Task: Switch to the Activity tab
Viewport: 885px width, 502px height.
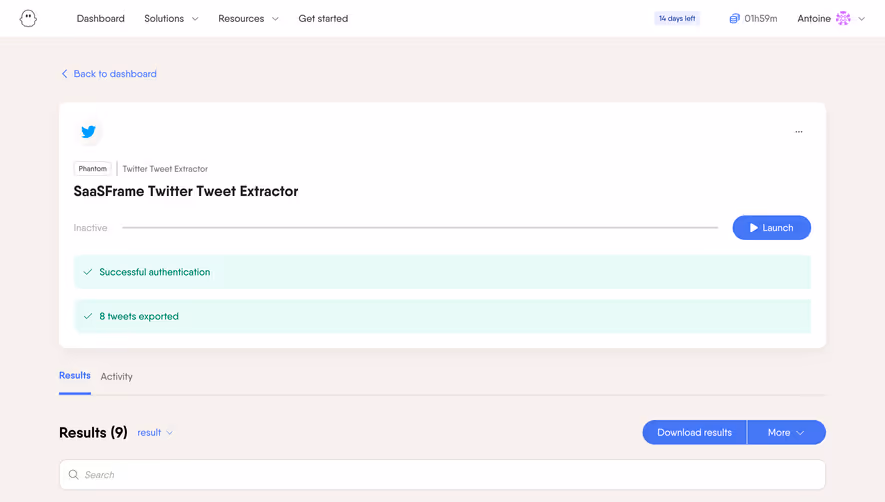Action: coord(116,377)
